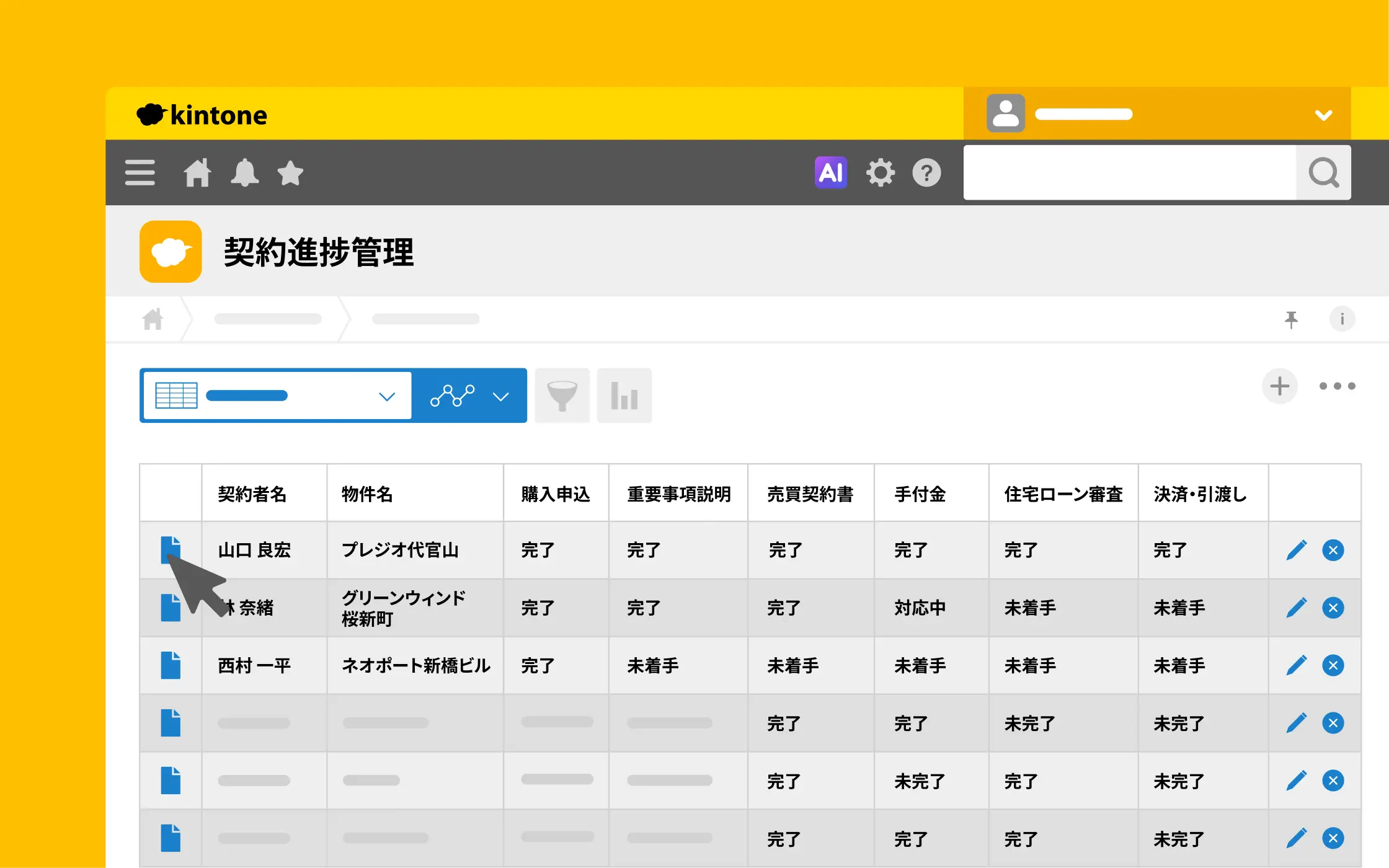Expand the line graph dropdown
The image size is (1389, 868).
coord(469,396)
